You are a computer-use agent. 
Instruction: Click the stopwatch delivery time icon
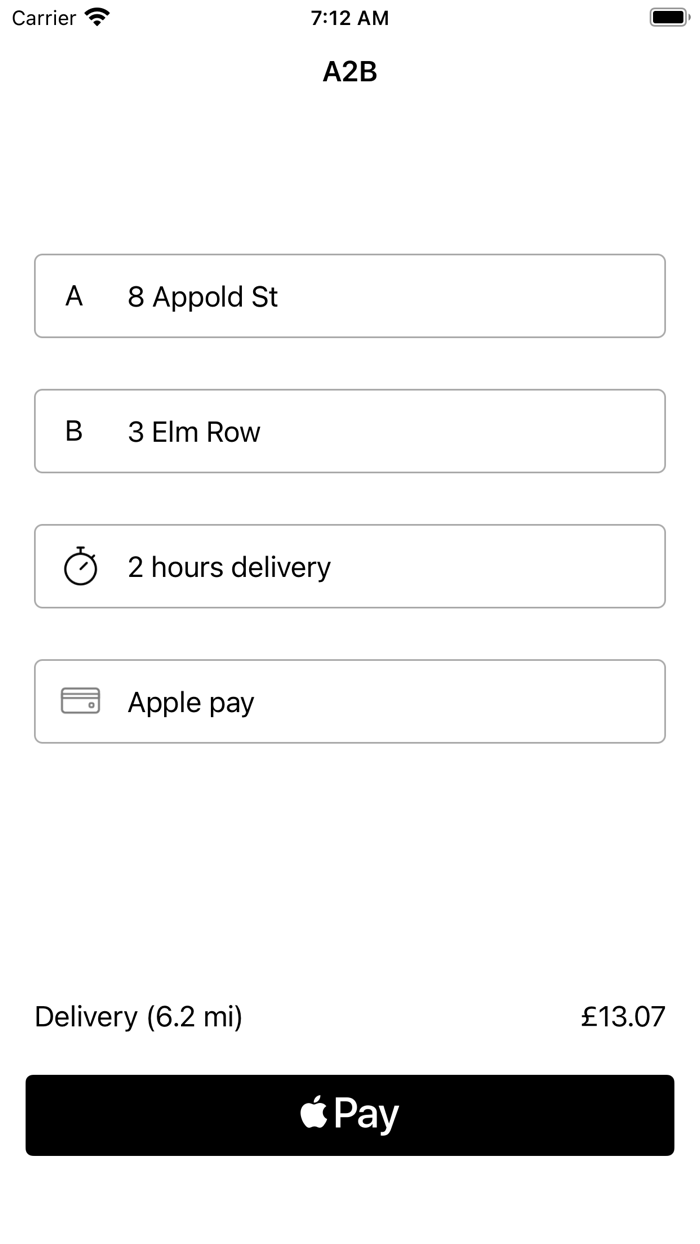[80, 566]
